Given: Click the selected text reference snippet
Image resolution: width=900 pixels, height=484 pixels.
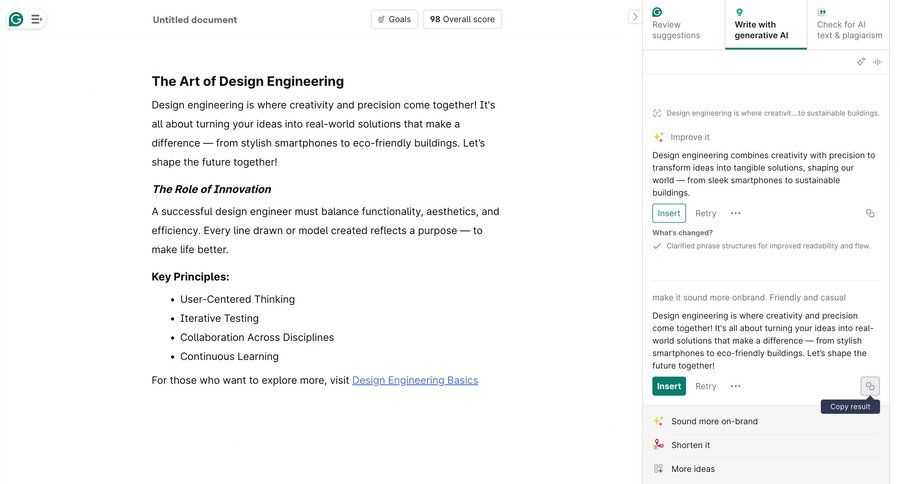Looking at the screenshot, I should click(766, 113).
